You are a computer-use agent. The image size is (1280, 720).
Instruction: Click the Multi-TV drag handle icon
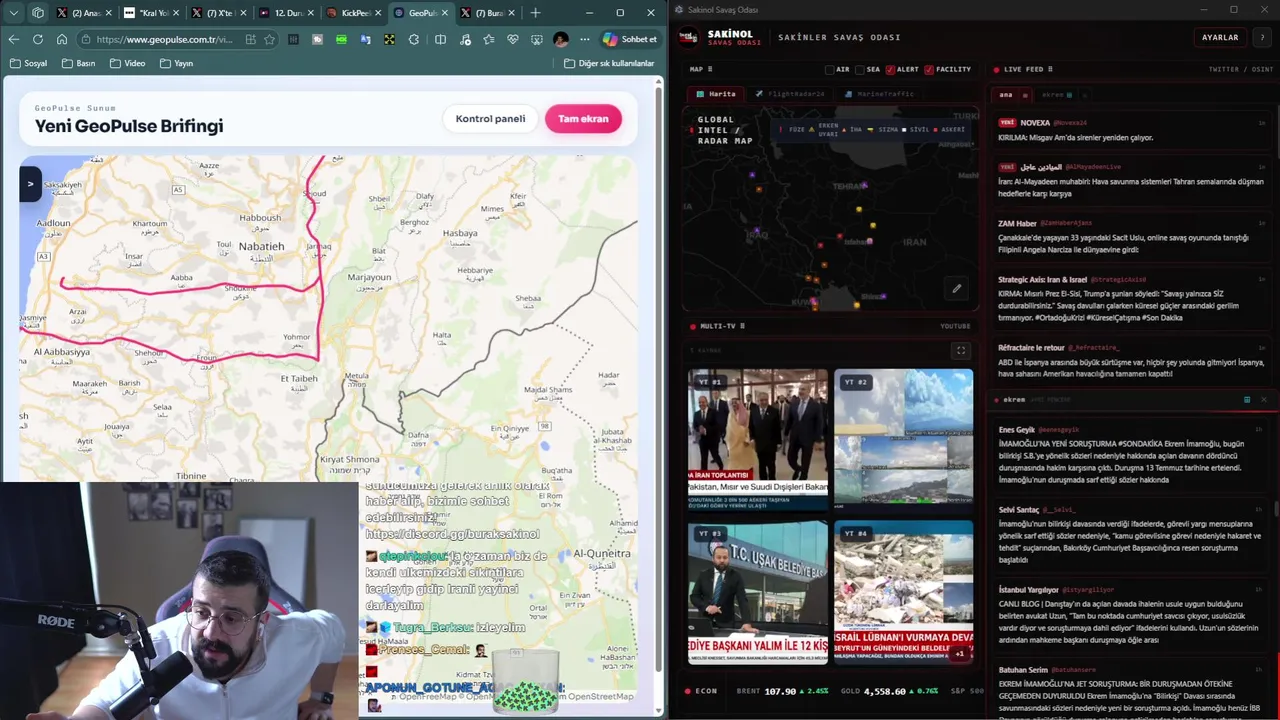(x=742, y=326)
